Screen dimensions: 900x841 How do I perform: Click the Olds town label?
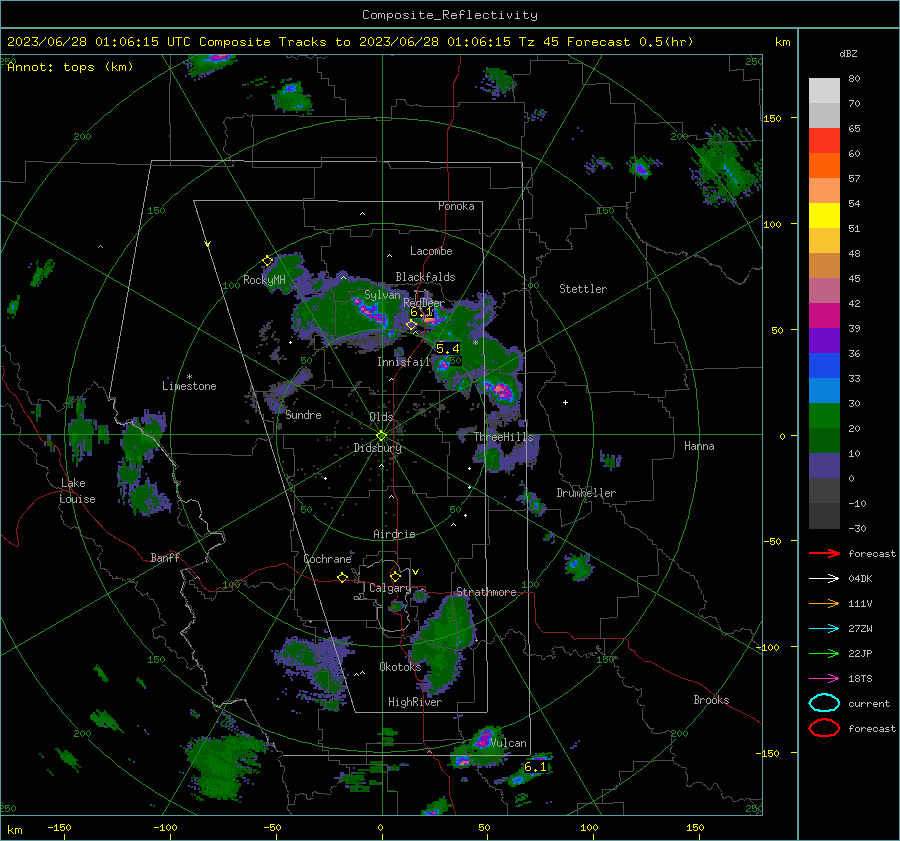point(381,417)
